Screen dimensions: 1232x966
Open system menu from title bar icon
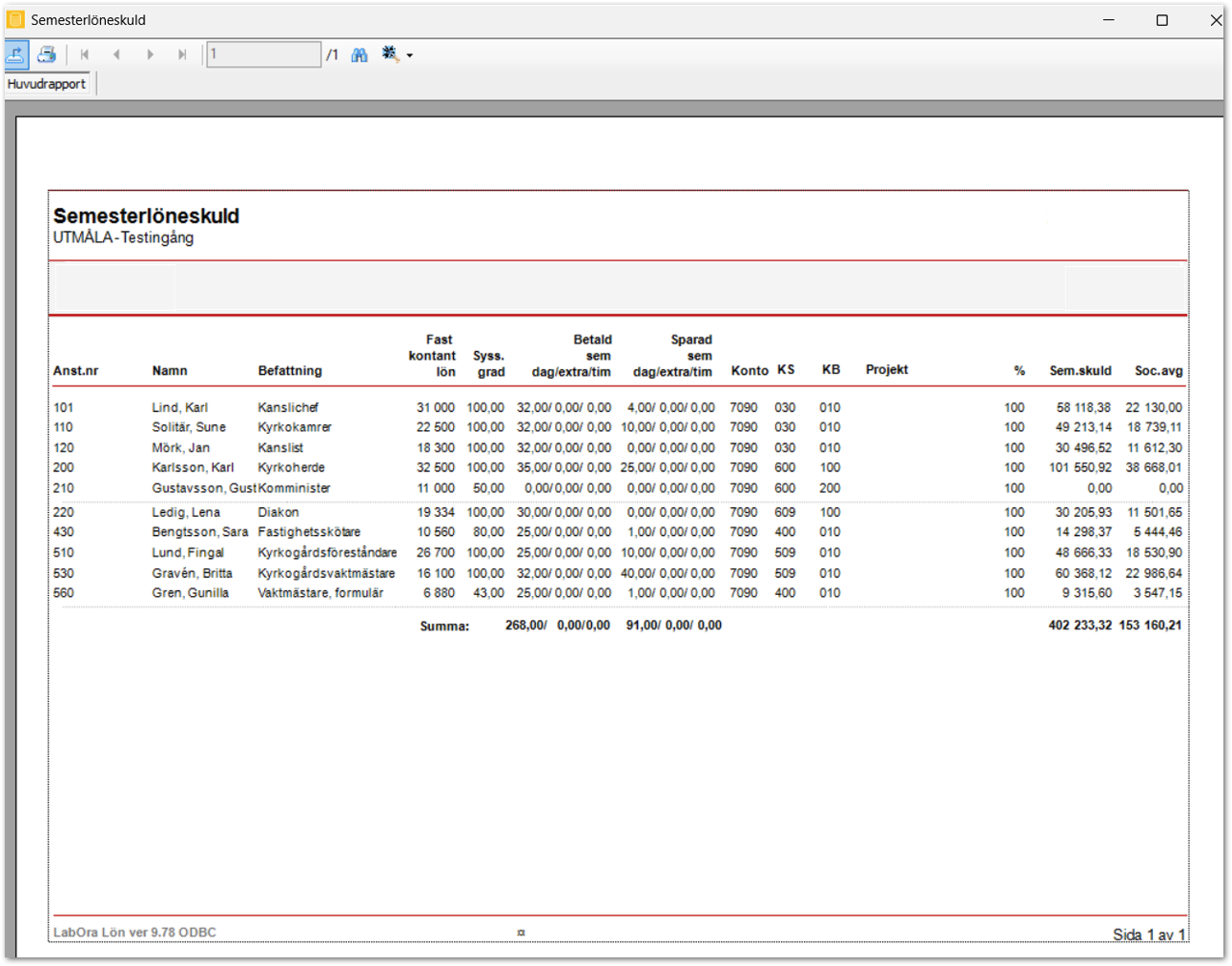[x=15, y=19]
